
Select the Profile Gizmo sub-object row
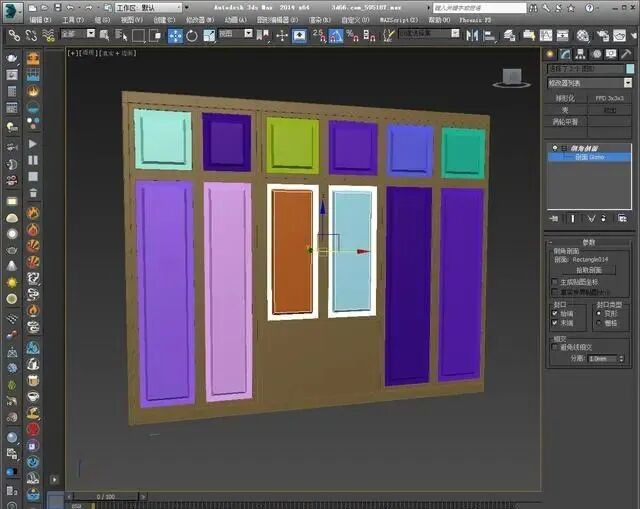(x=589, y=157)
